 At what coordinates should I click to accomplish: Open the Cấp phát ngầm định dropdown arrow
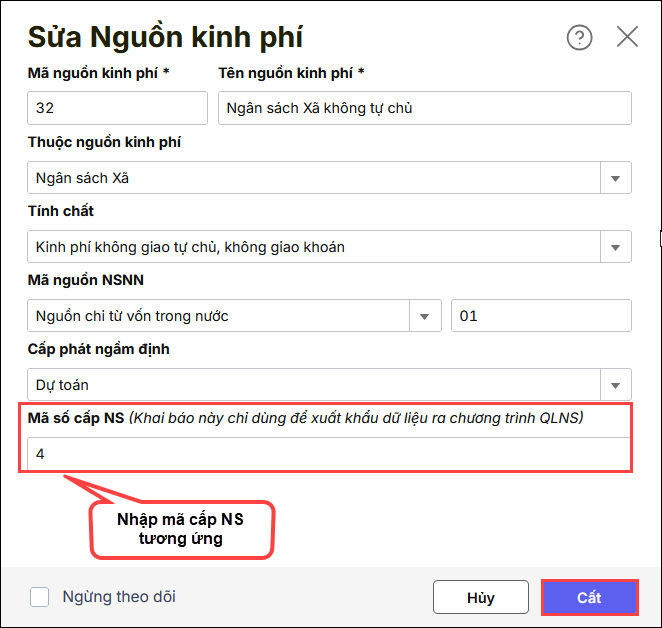(615, 384)
